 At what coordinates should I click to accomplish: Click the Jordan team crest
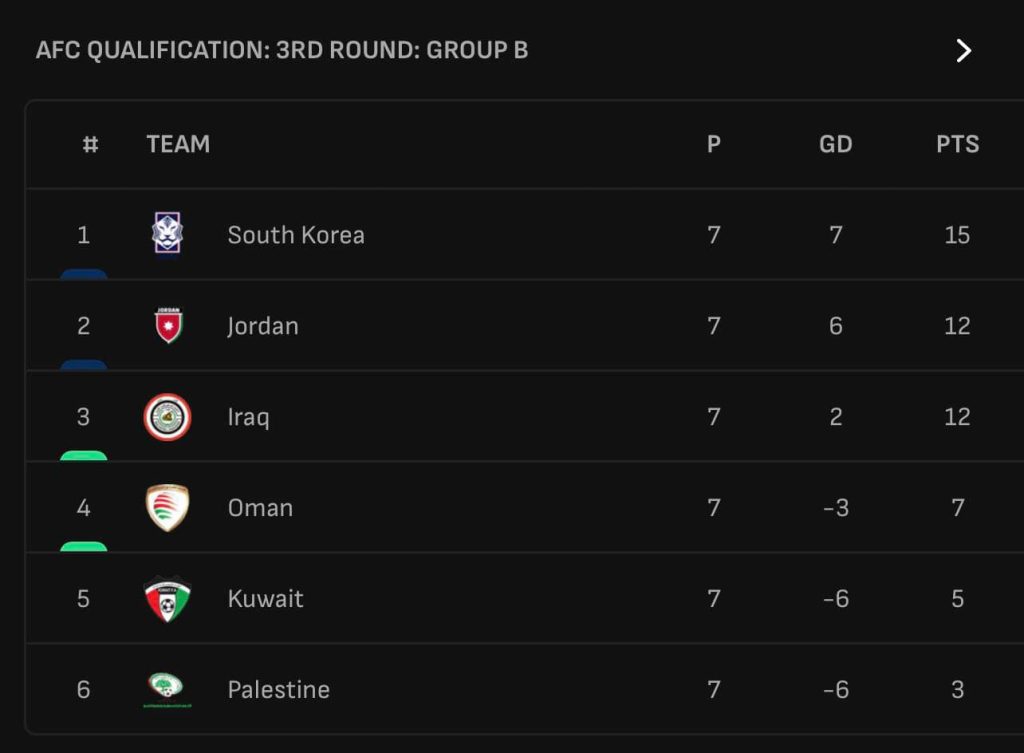168,325
